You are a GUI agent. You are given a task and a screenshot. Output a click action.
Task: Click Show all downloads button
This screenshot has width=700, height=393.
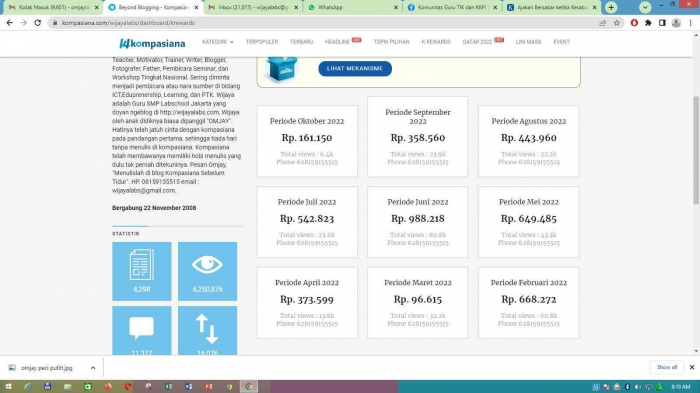tap(667, 367)
